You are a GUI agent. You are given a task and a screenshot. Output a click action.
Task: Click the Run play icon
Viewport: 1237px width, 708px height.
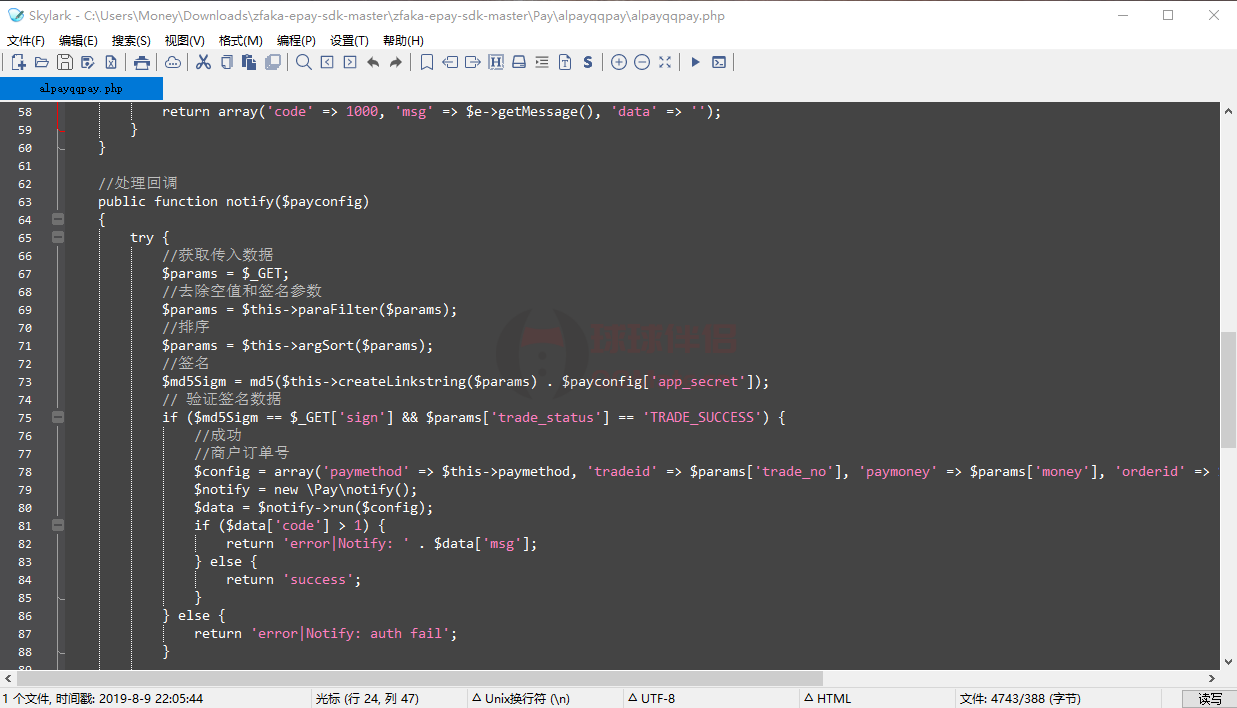695,62
